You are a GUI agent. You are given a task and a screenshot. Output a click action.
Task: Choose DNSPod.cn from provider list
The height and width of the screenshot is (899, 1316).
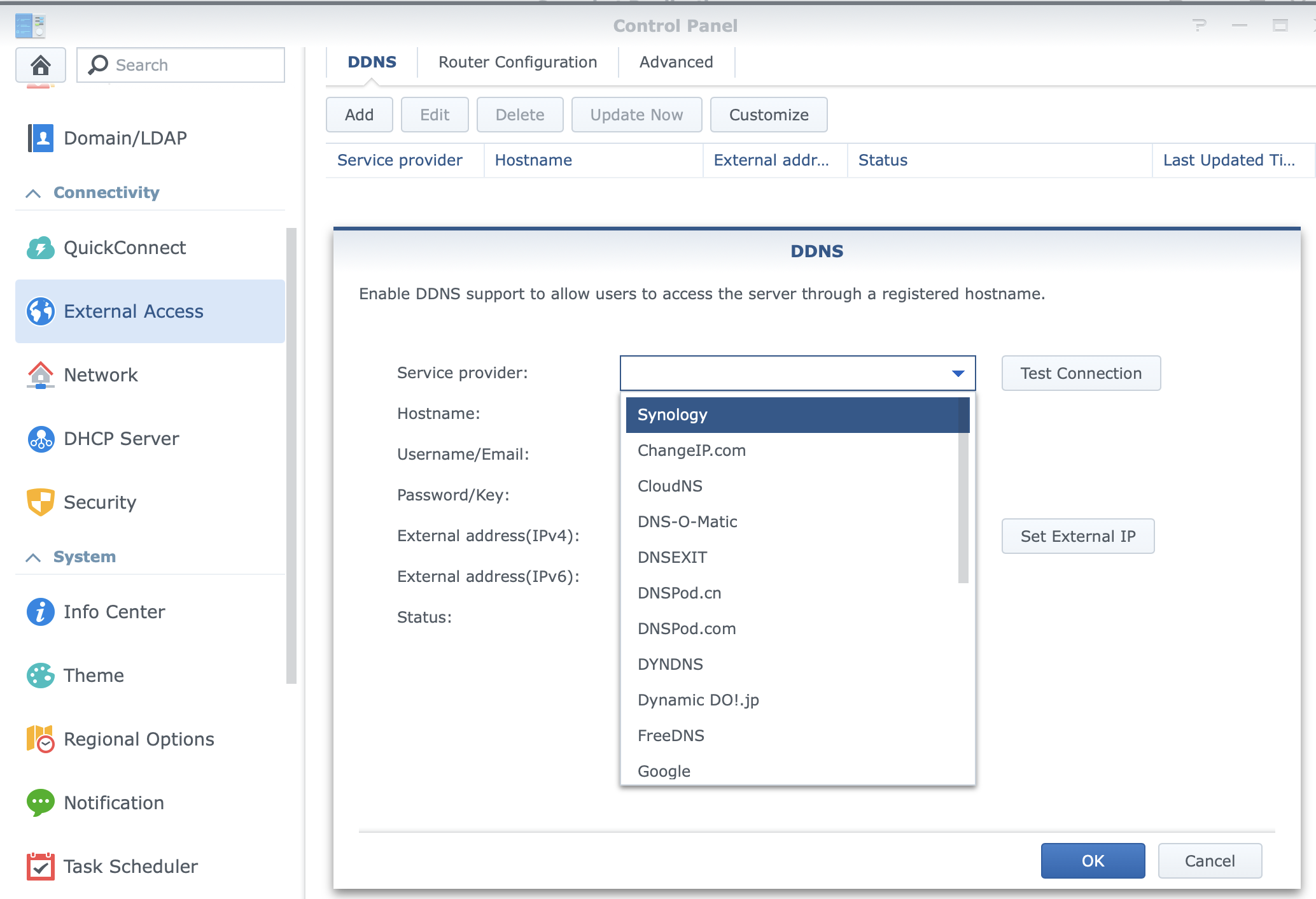pyautogui.click(x=792, y=593)
